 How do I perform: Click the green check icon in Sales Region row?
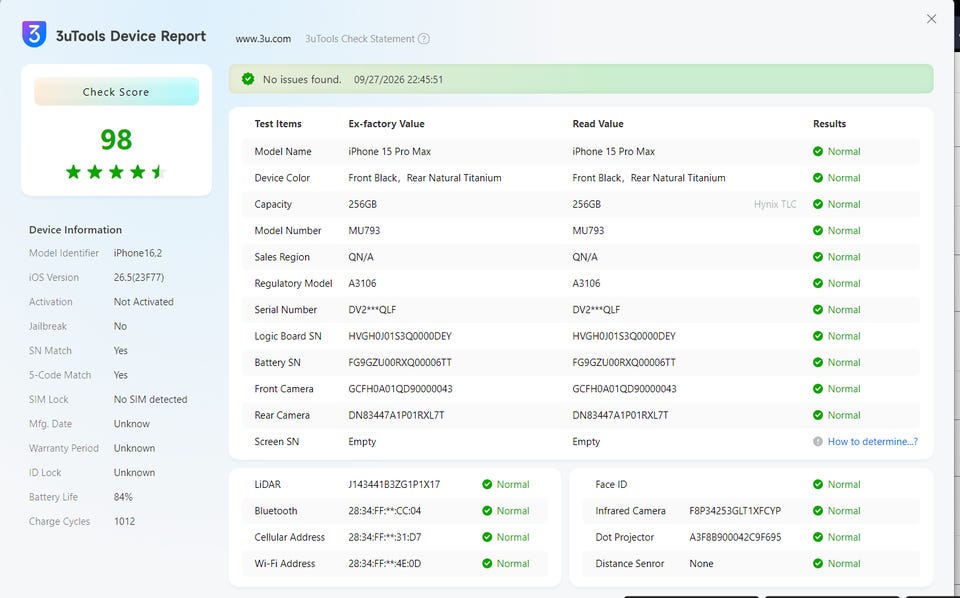(x=818, y=256)
